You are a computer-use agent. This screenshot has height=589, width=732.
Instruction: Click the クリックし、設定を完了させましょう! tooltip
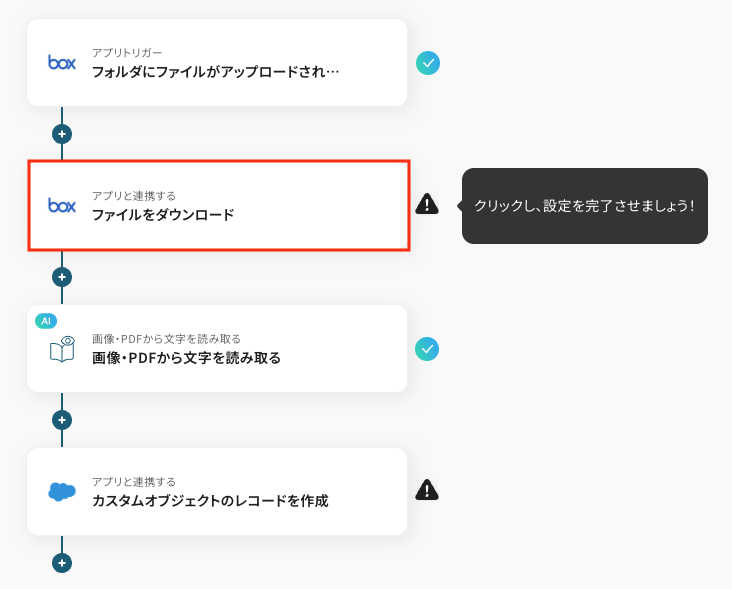[584, 205]
